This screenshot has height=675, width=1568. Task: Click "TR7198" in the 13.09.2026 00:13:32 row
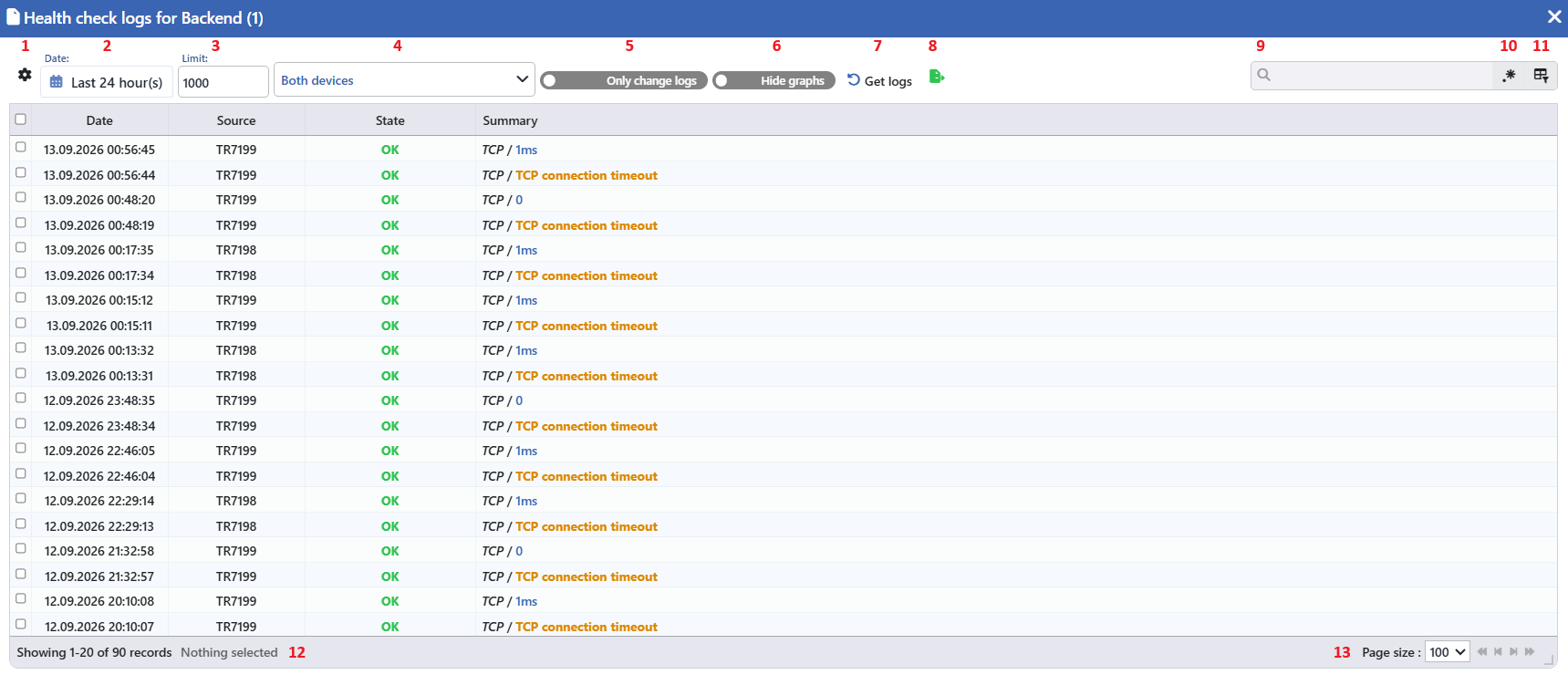click(x=236, y=350)
